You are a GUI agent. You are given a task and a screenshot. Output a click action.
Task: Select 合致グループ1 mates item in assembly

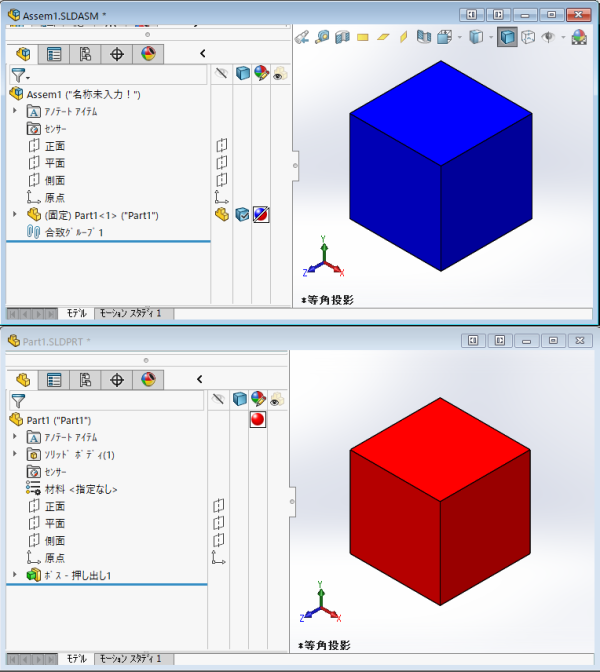[74, 232]
